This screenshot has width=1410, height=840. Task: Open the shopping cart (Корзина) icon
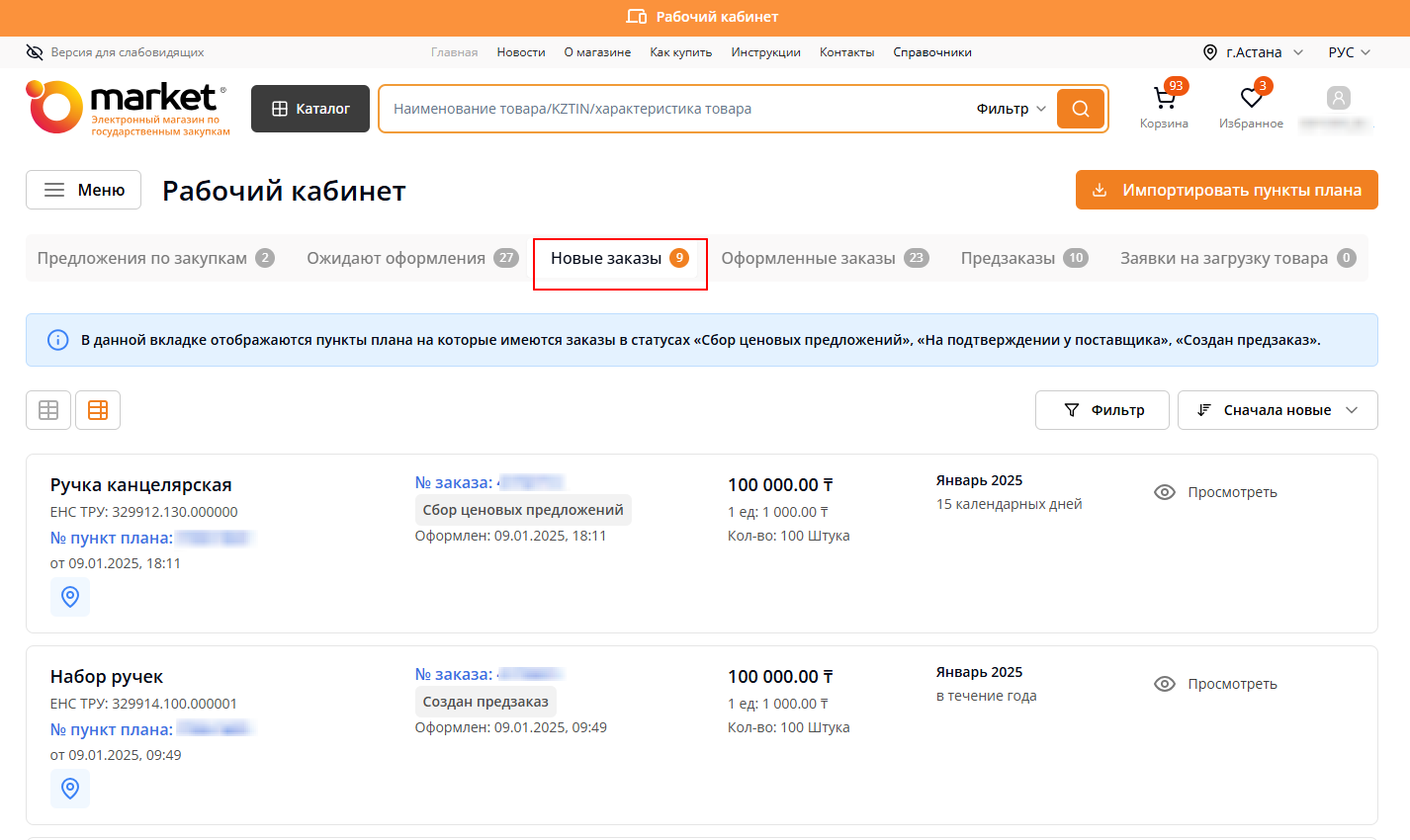(1164, 100)
